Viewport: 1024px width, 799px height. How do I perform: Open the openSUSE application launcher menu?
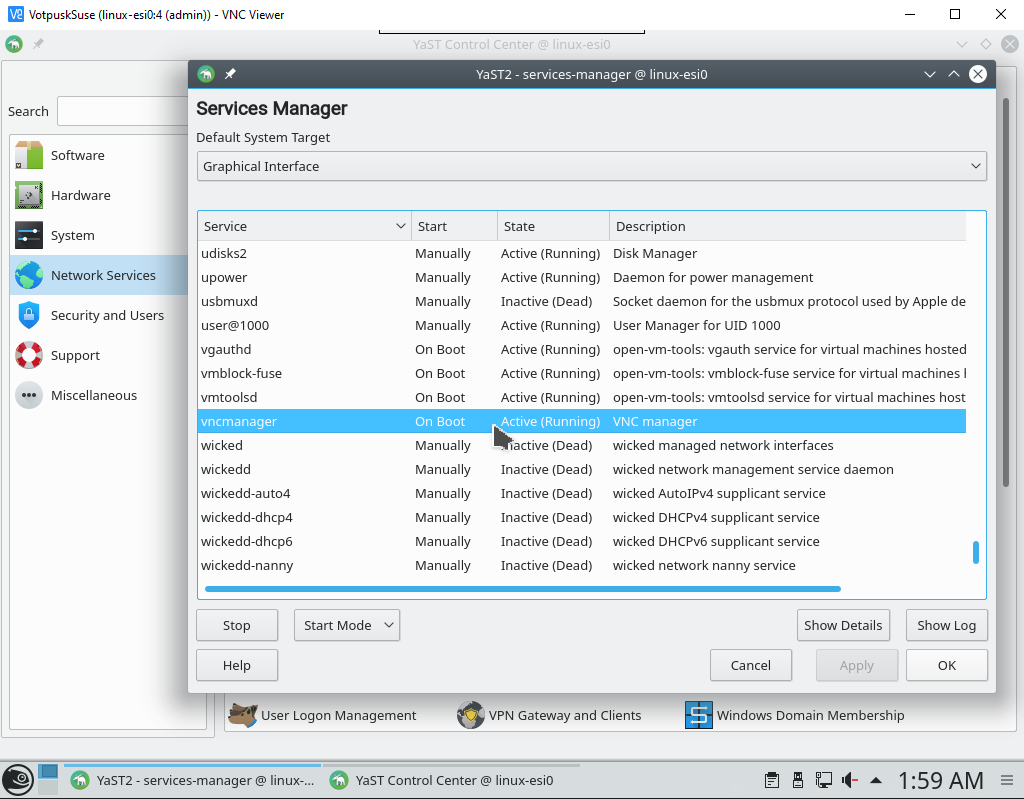pos(18,779)
